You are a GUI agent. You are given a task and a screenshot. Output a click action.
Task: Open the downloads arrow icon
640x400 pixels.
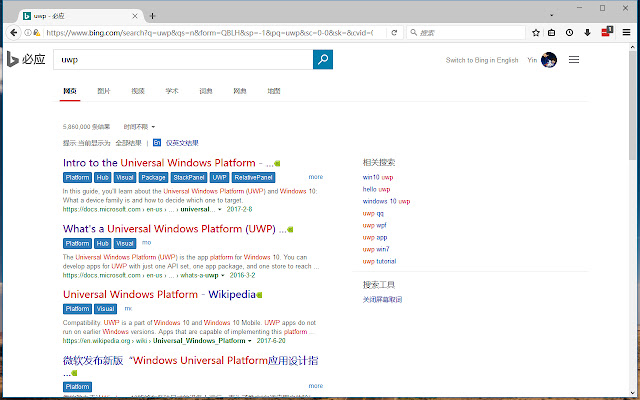[x=587, y=33]
